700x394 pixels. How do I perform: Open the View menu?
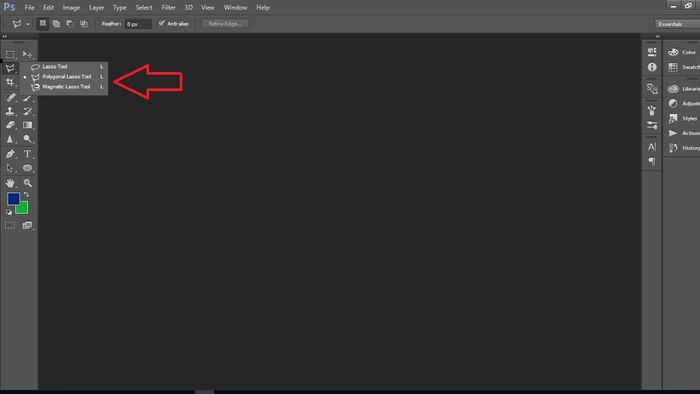coord(208,8)
